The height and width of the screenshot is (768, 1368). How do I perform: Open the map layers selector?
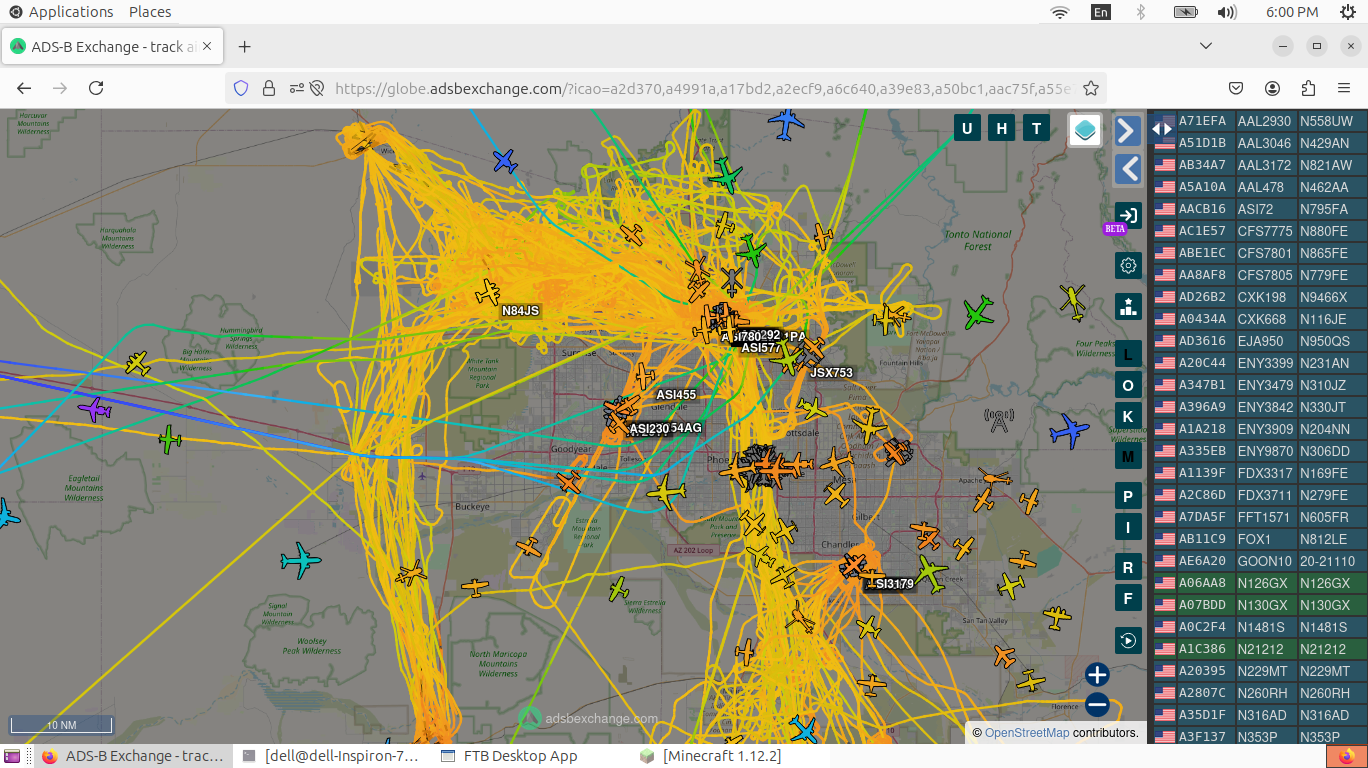[1085, 130]
